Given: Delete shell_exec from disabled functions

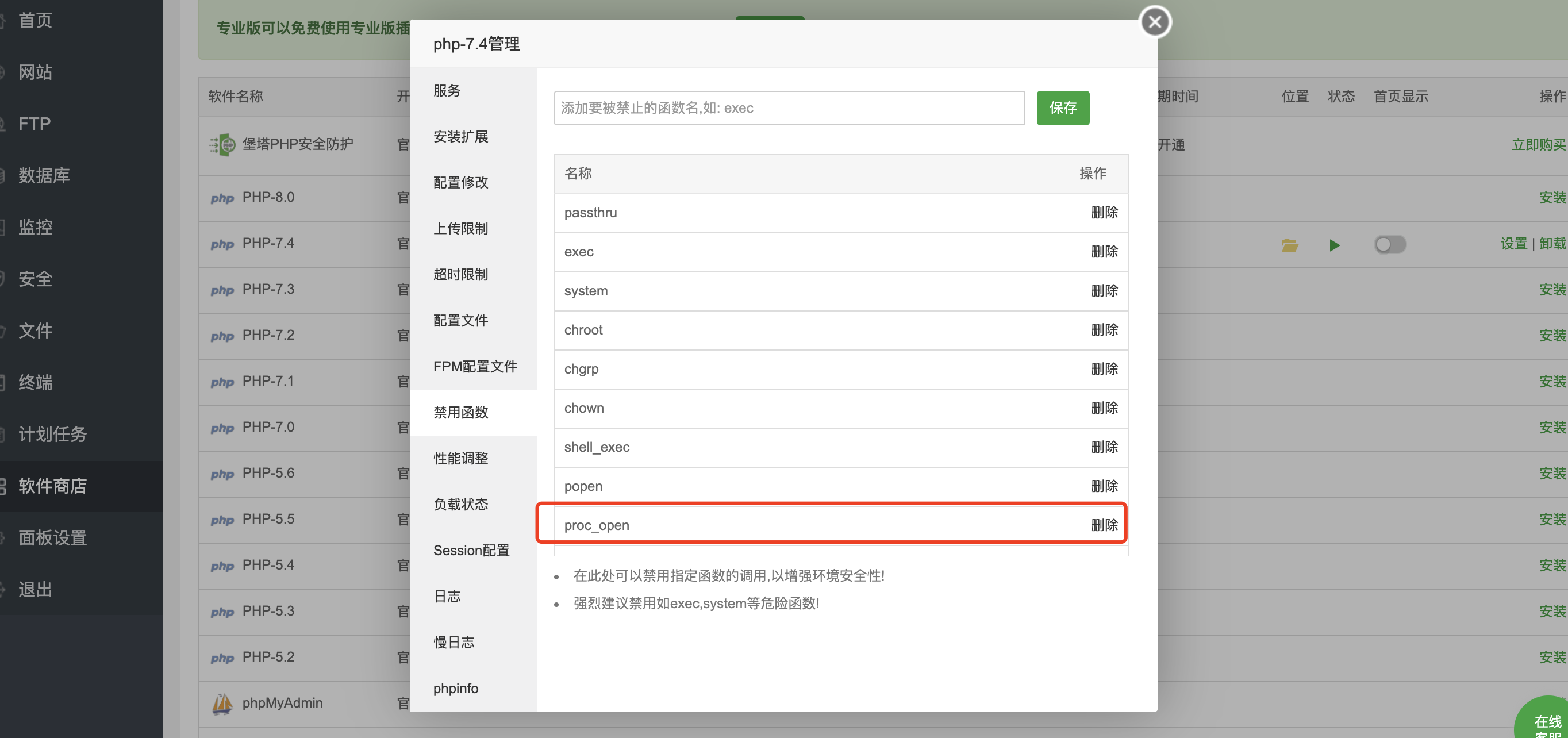Looking at the screenshot, I should (x=1104, y=447).
